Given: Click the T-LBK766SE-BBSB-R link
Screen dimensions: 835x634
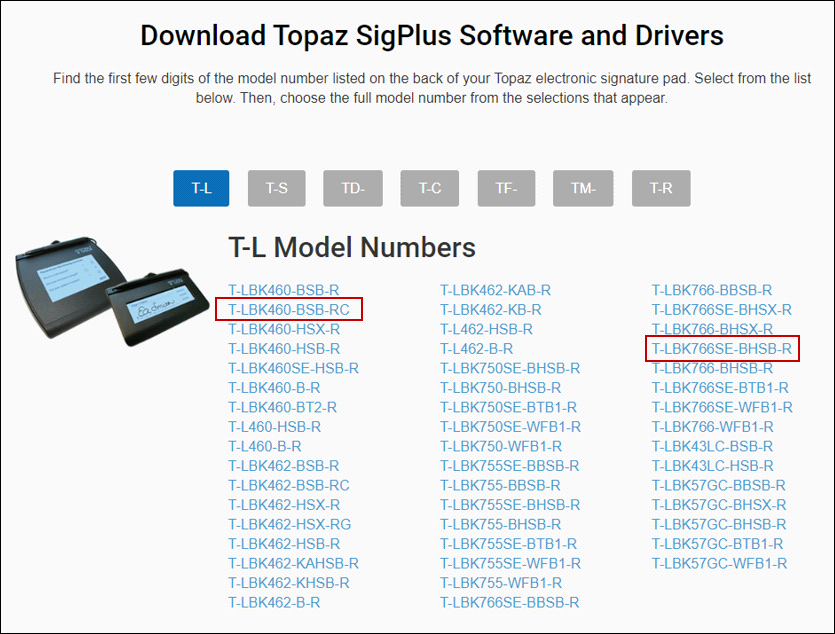Looking at the screenshot, I should 510,603.
